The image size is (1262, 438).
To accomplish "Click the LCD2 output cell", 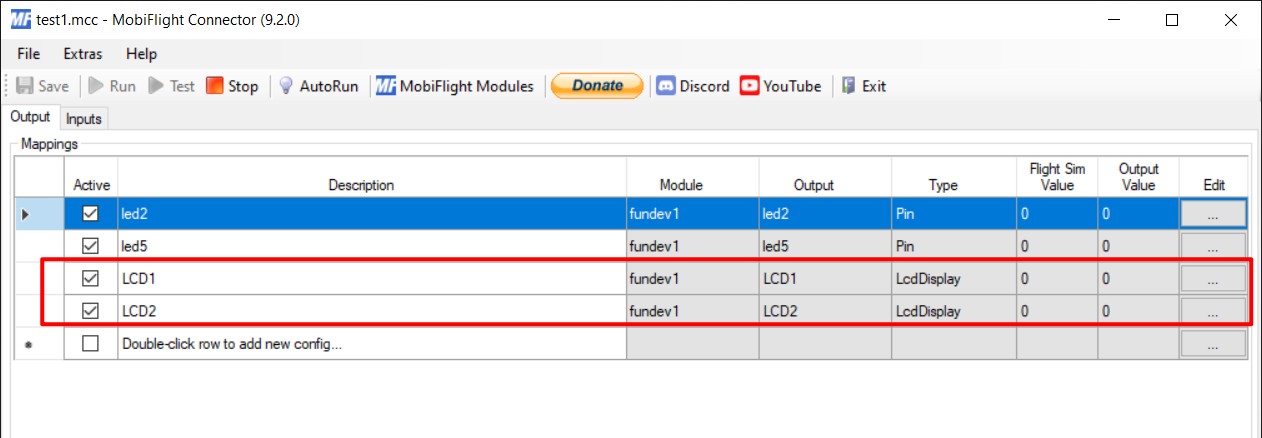I will [x=825, y=311].
